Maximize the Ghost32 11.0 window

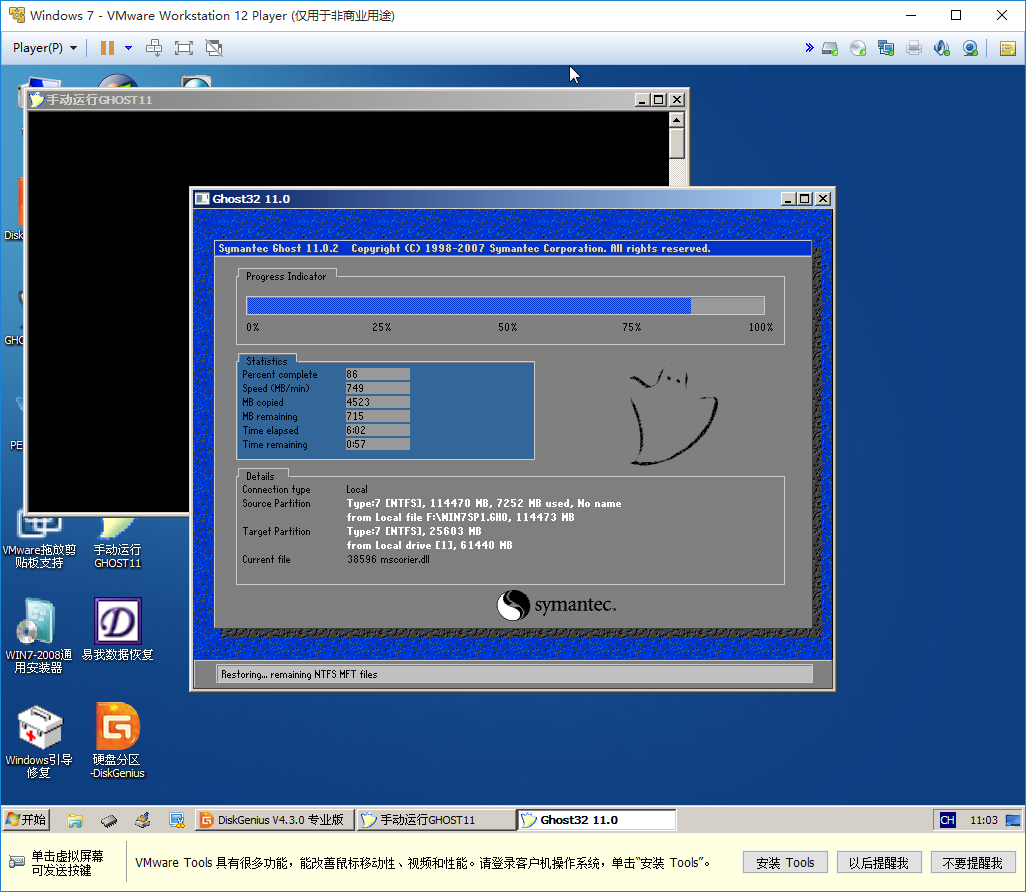tap(805, 199)
